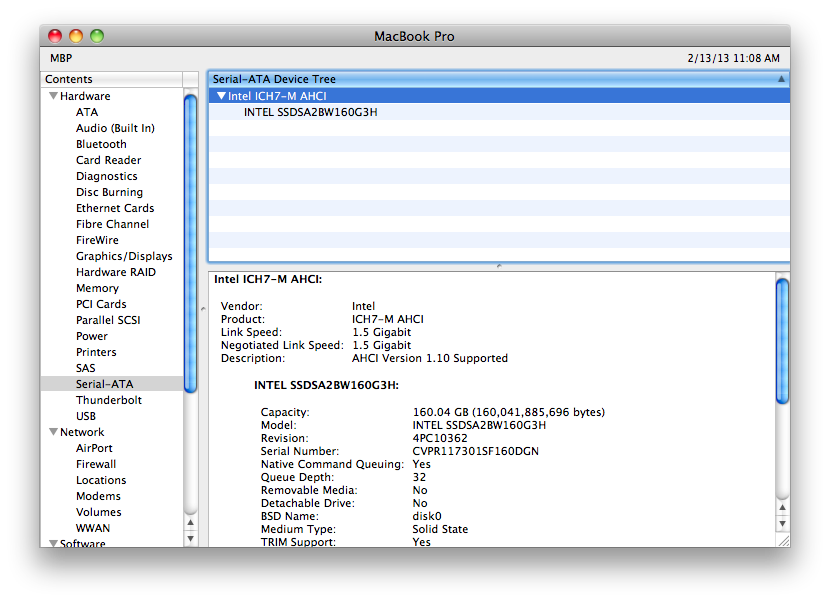
Task: Open AirPort network information
Action: coord(94,448)
